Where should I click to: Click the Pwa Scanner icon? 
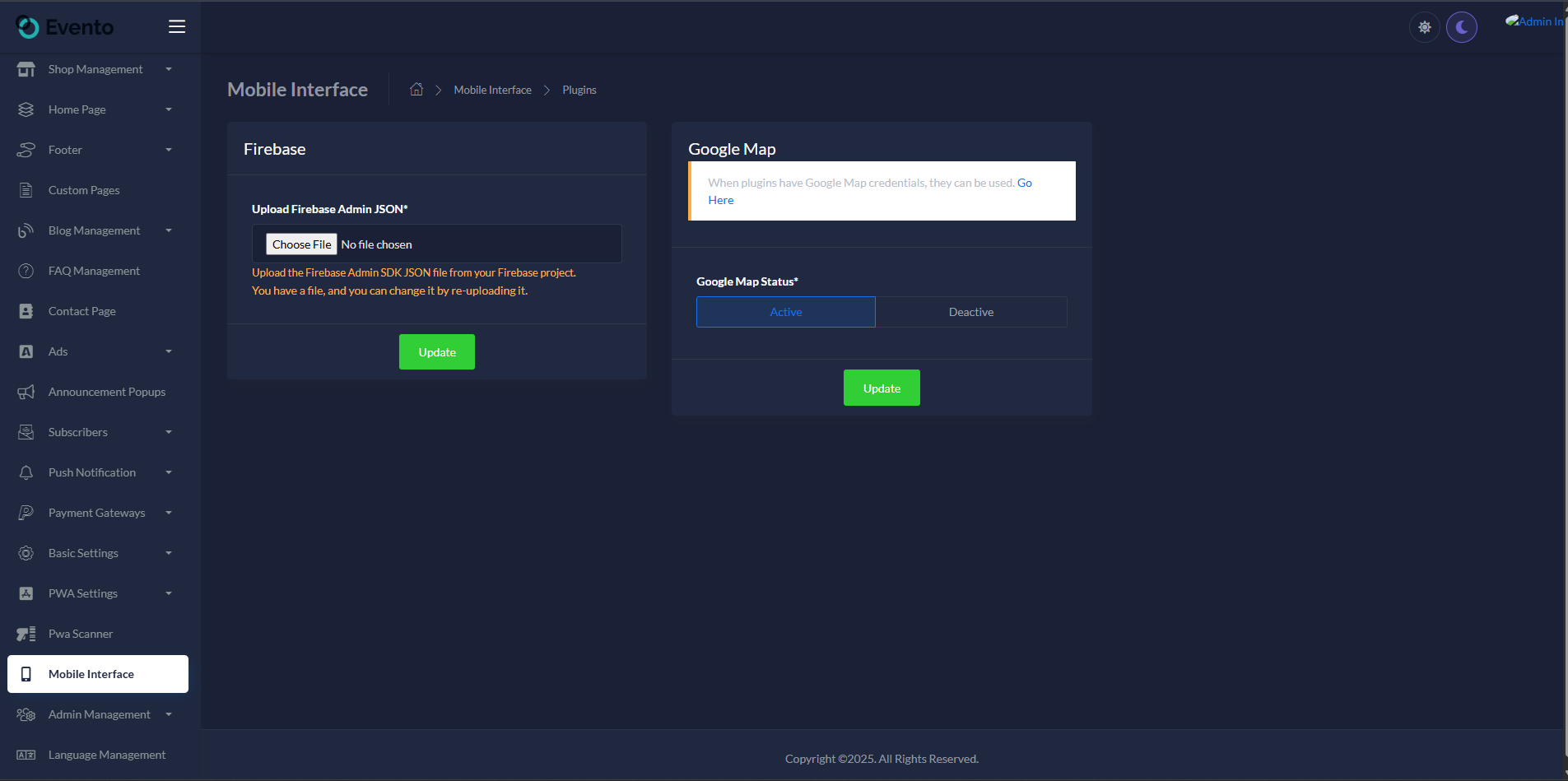(26, 633)
